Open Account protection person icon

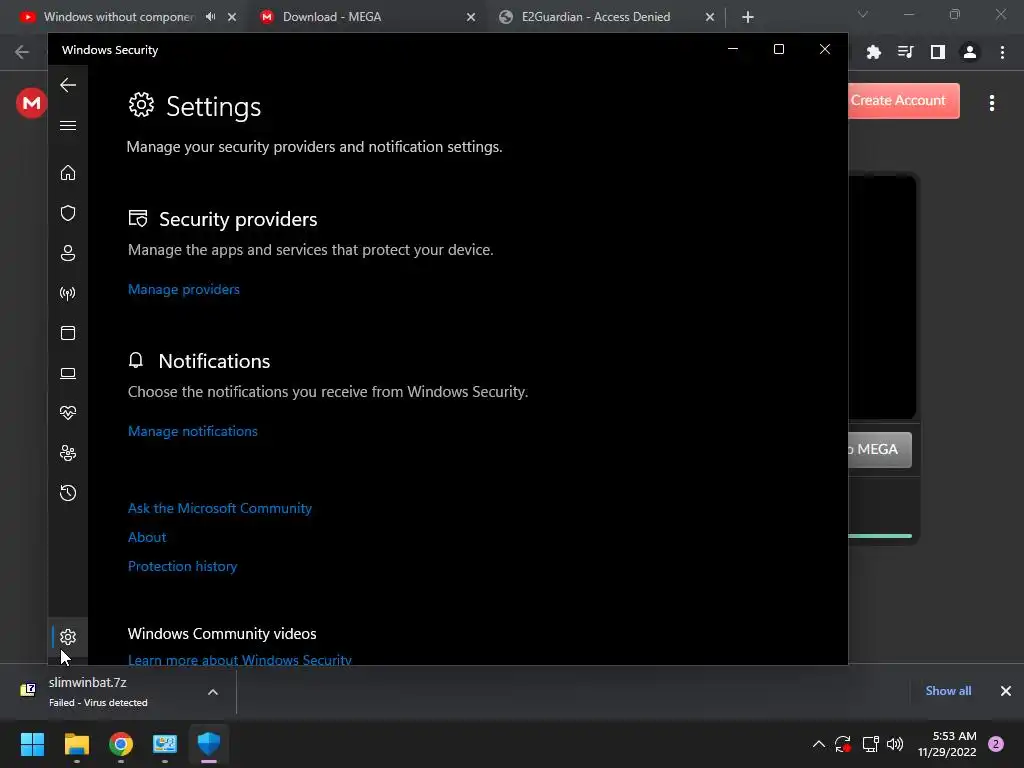pos(68,253)
